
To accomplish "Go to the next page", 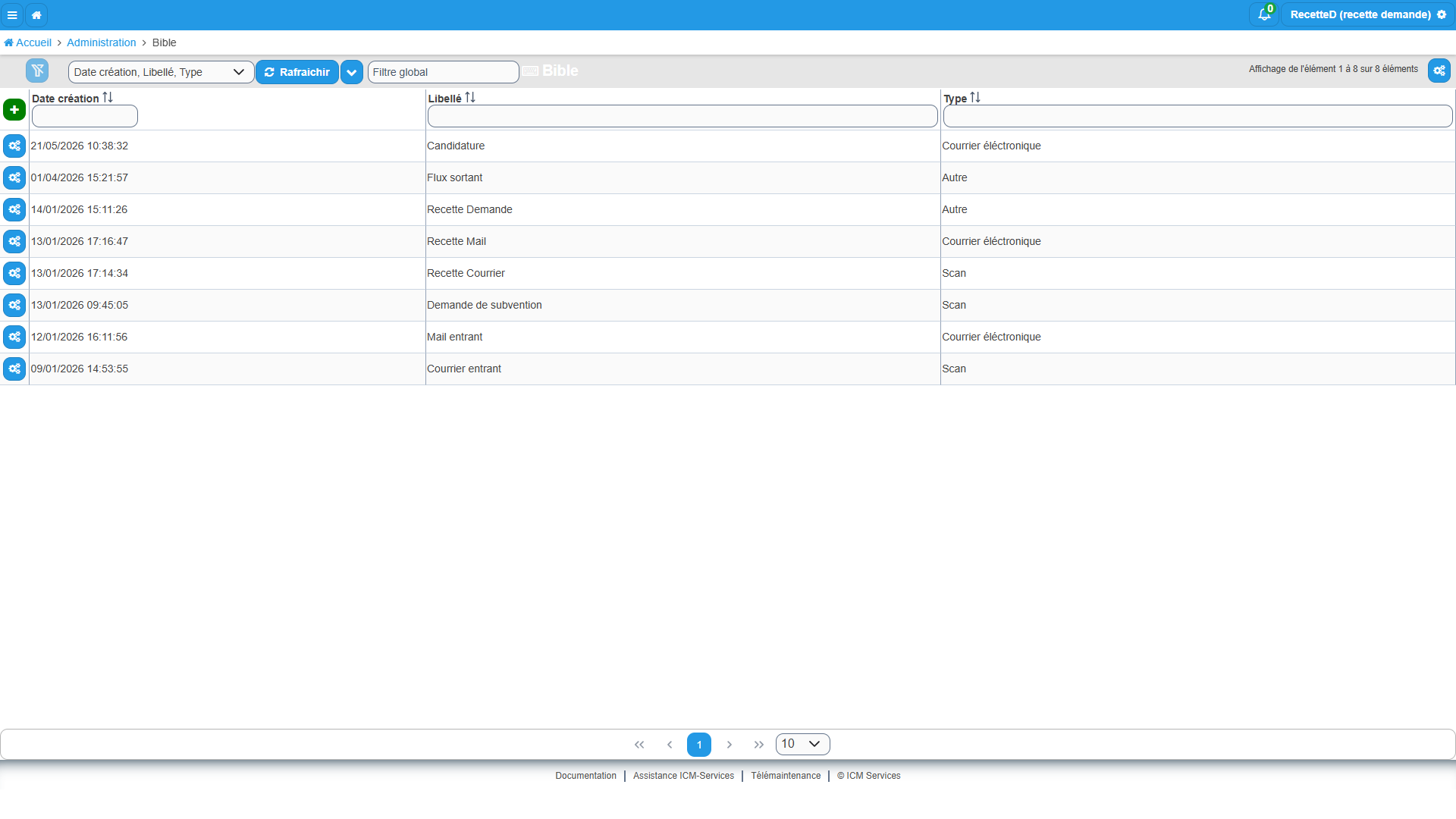I will coord(730,745).
